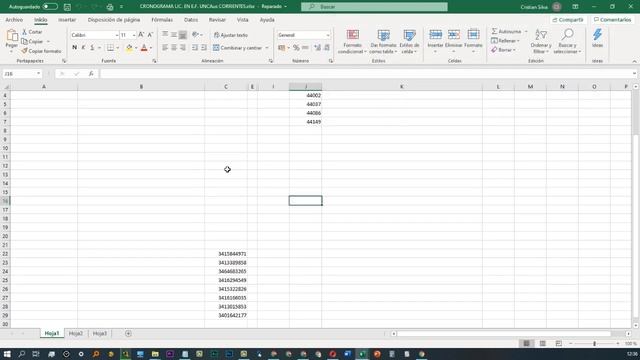
Task: Open the Disposición de página tab
Action: 114,20
